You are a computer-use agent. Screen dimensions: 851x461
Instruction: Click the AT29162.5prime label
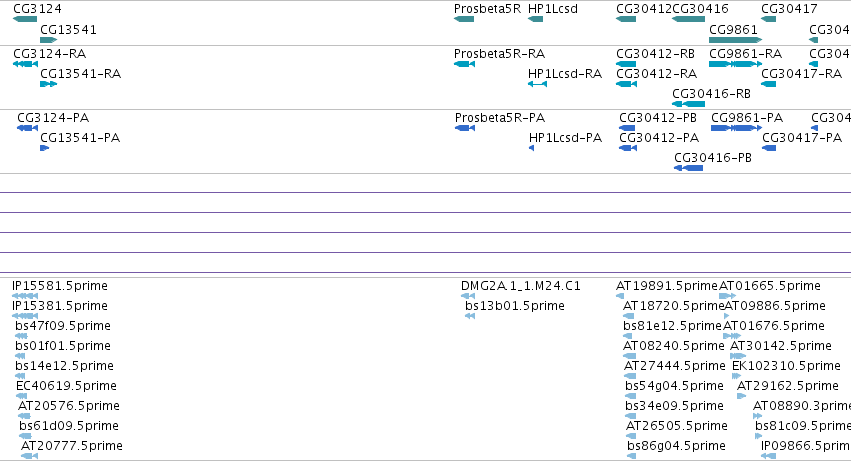[788, 386]
